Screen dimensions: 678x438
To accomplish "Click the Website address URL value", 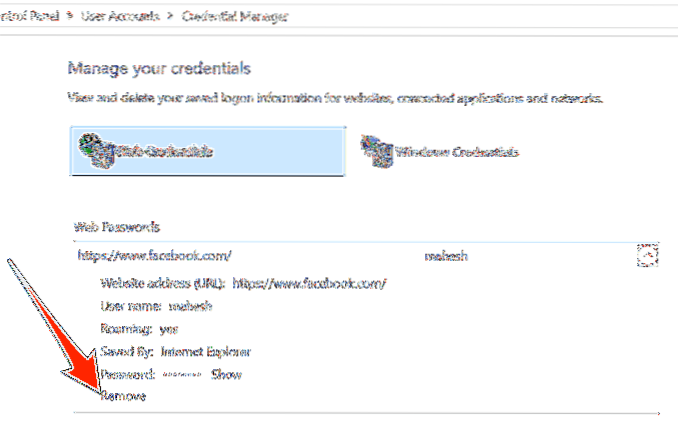I will coord(309,283).
